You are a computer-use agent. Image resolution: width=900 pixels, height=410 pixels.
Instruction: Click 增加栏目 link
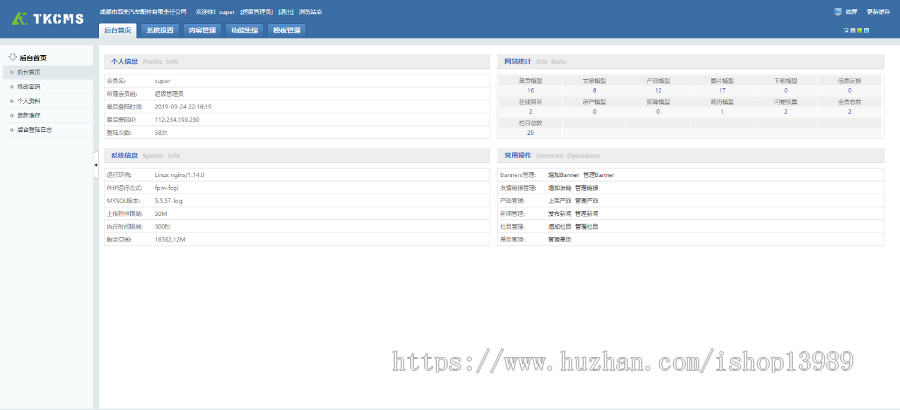[560, 227]
